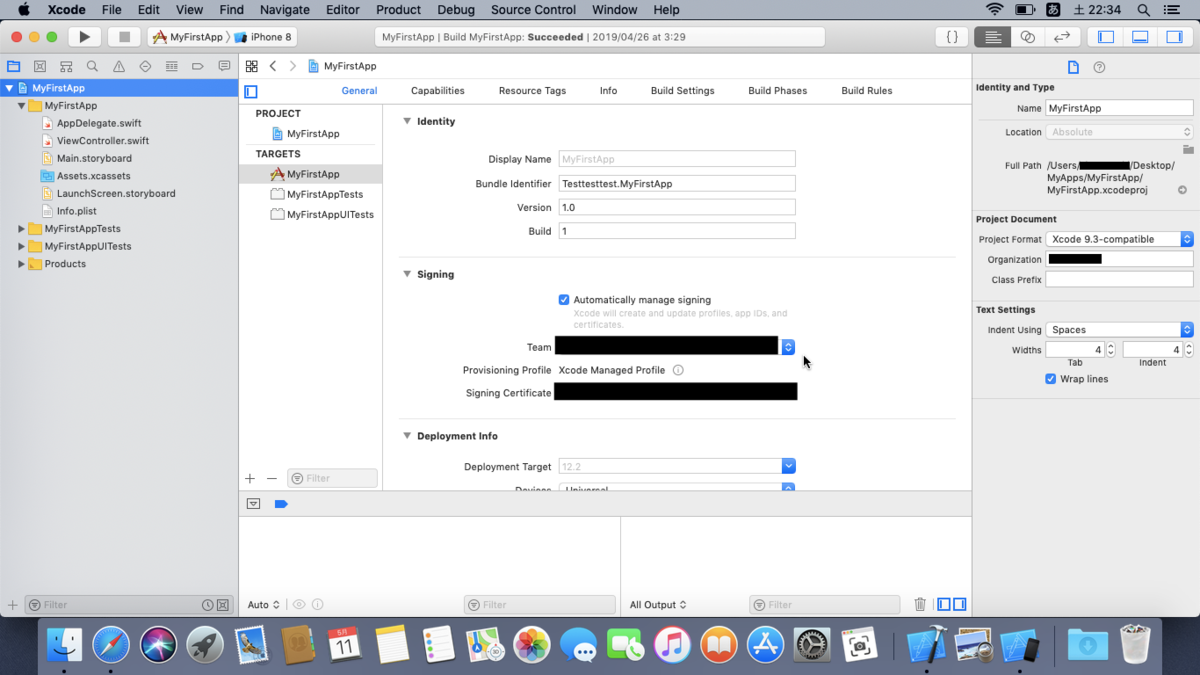1200x675 pixels.
Task: Show the Quick Help inspector
Action: pyautogui.click(x=1099, y=67)
